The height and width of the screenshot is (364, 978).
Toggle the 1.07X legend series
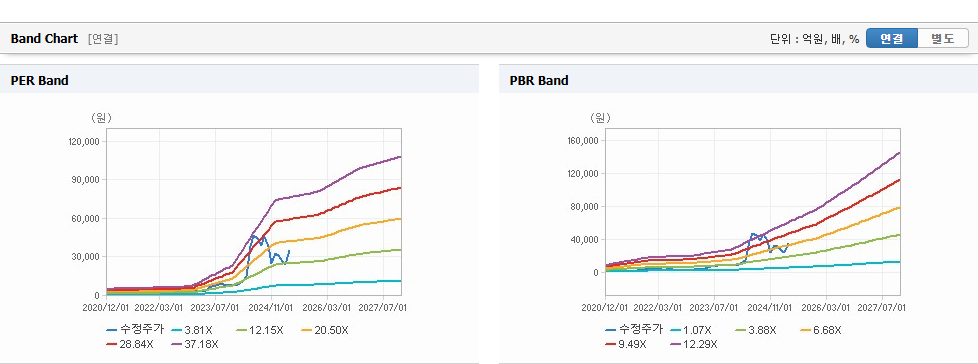coord(691,330)
